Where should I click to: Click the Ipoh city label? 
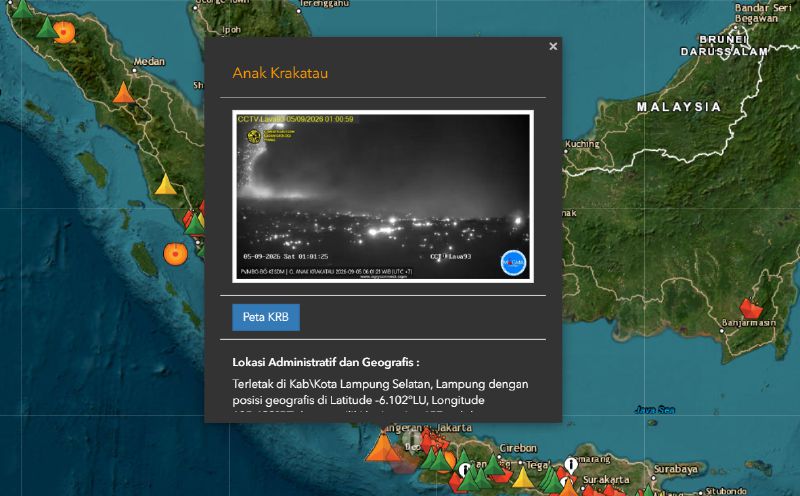coord(232,30)
